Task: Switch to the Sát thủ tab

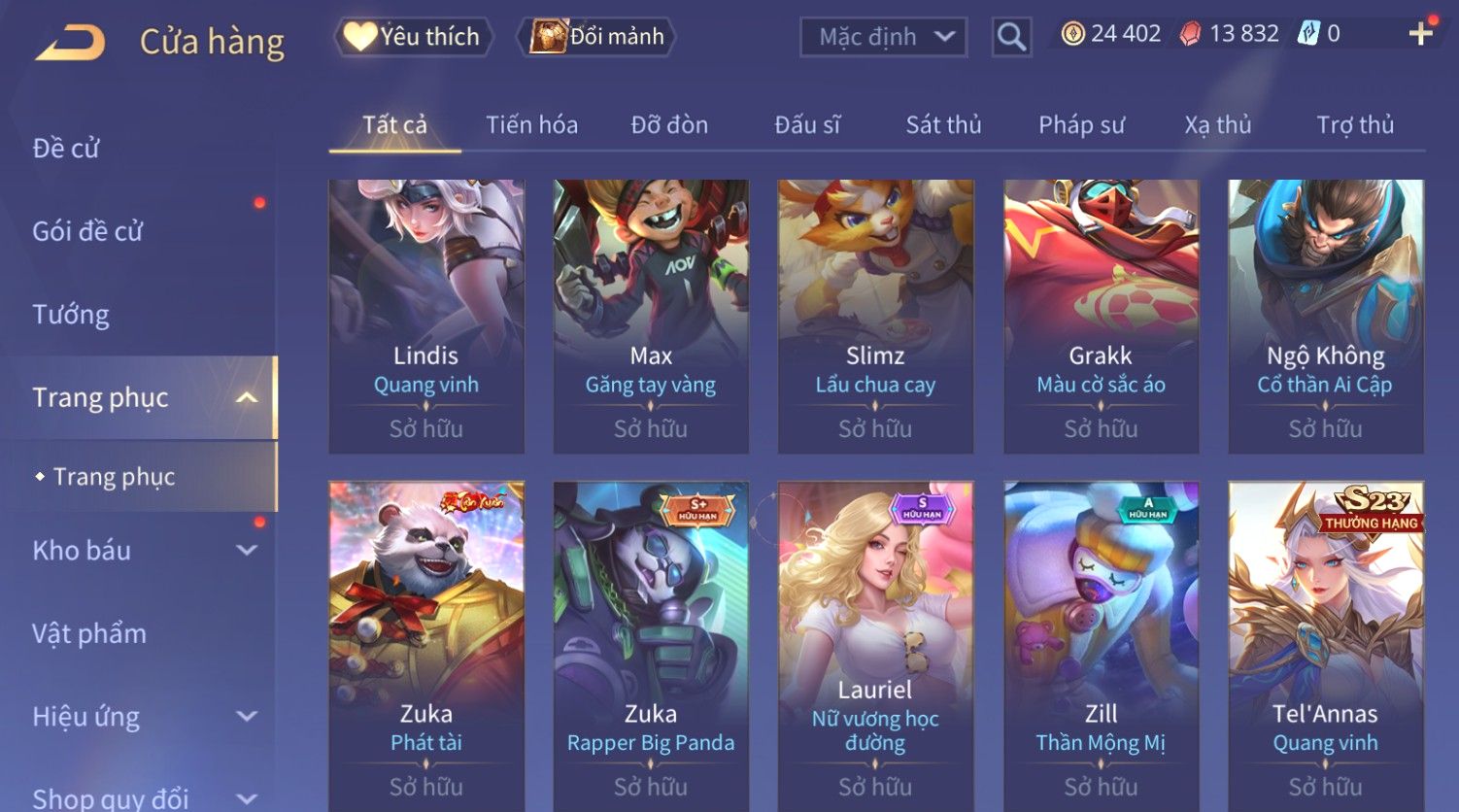Action: (943, 125)
